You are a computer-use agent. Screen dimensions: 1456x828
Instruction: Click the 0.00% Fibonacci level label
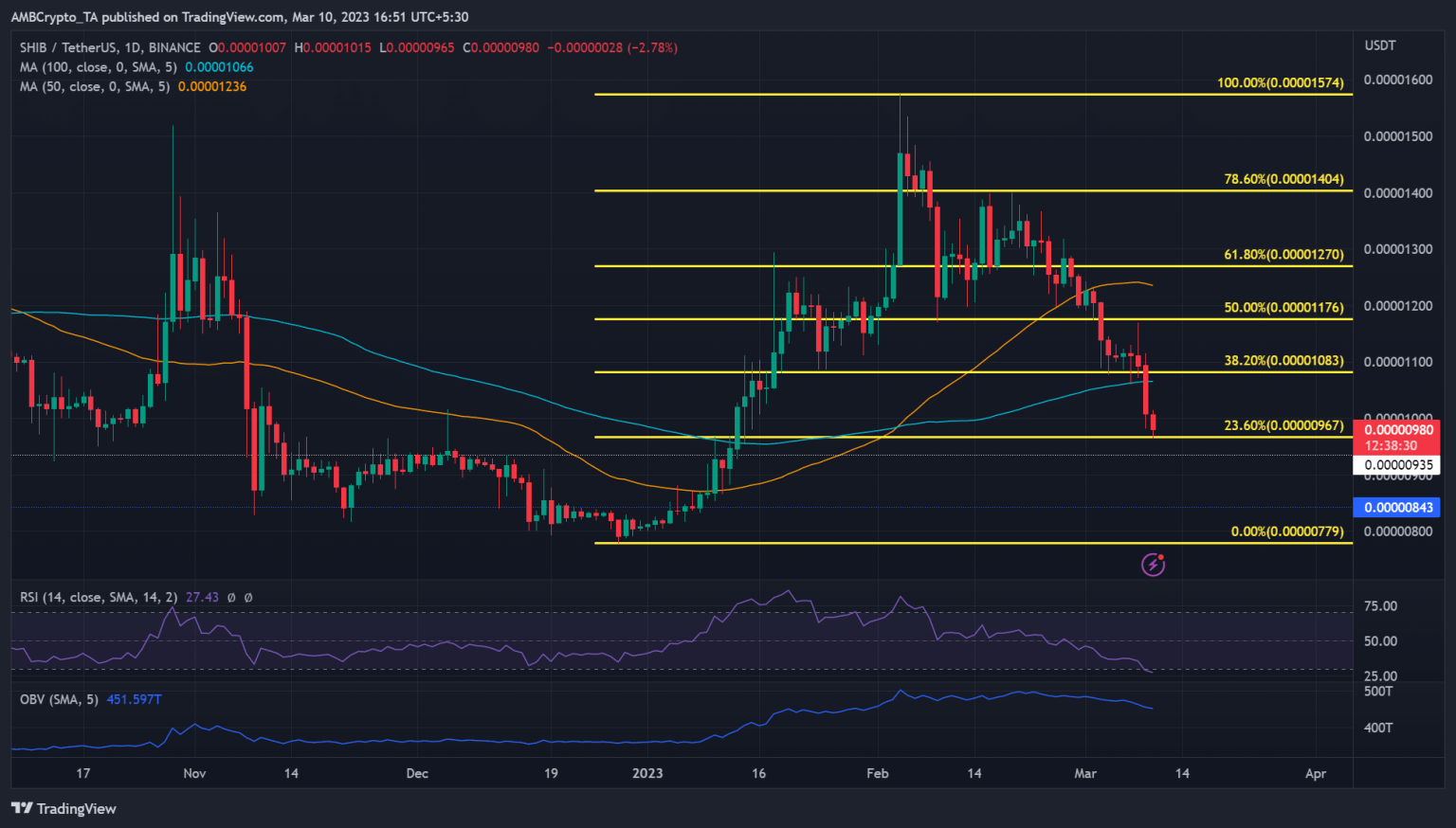(x=1286, y=531)
